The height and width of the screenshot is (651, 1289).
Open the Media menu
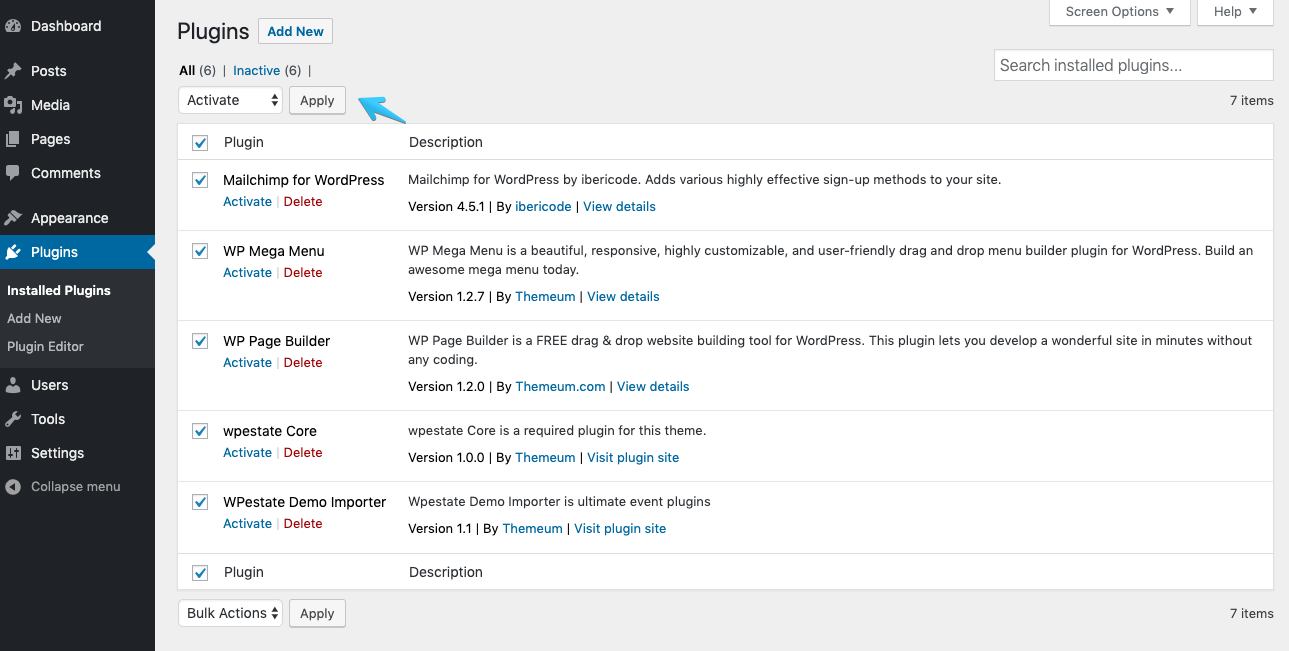click(50, 105)
